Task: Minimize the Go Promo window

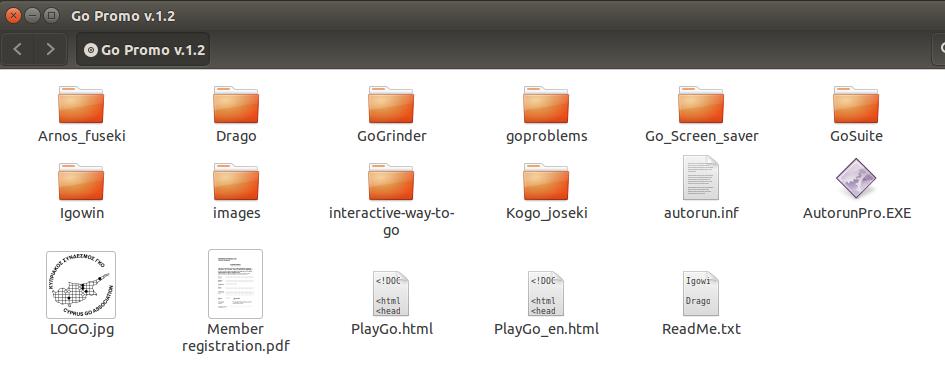Action: tap(33, 16)
